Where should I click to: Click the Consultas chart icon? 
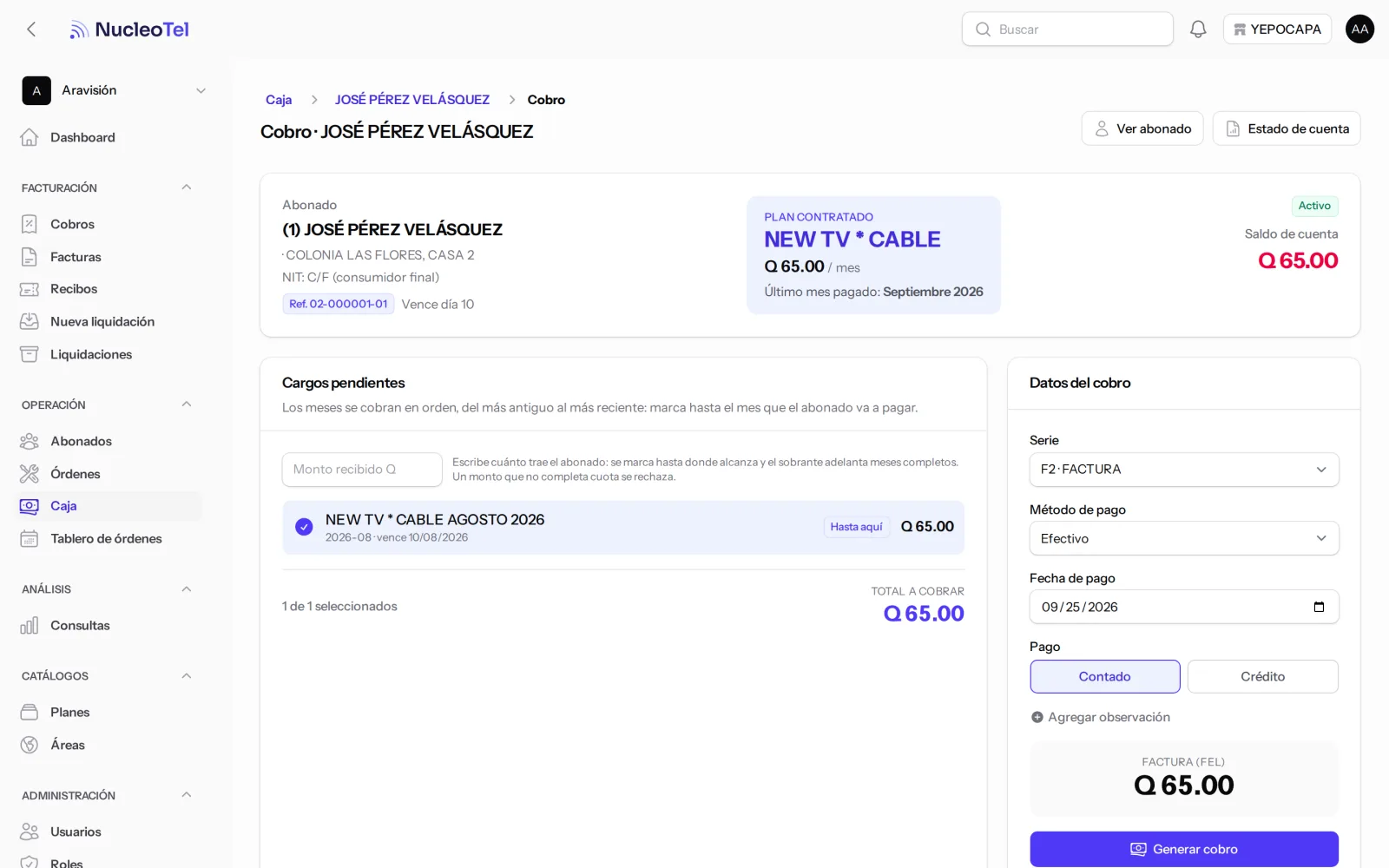[30, 626]
